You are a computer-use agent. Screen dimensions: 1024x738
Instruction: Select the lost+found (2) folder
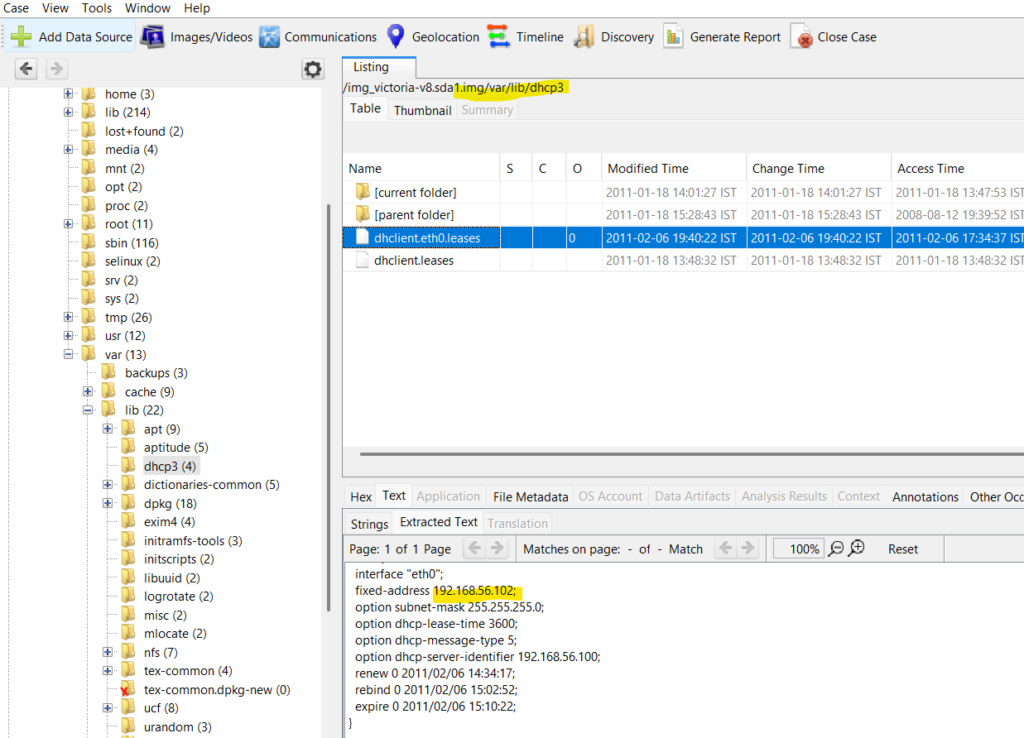[x=144, y=131]
